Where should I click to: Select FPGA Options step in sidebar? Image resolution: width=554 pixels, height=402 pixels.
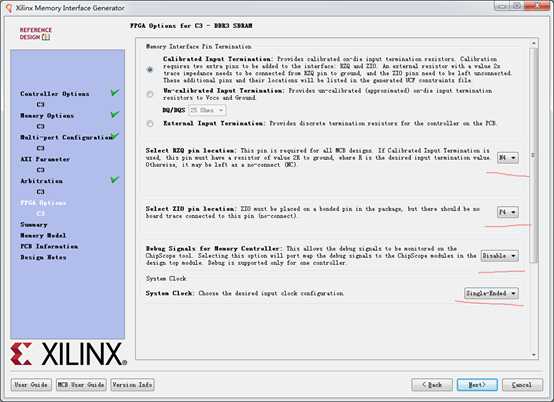[43, 203]
